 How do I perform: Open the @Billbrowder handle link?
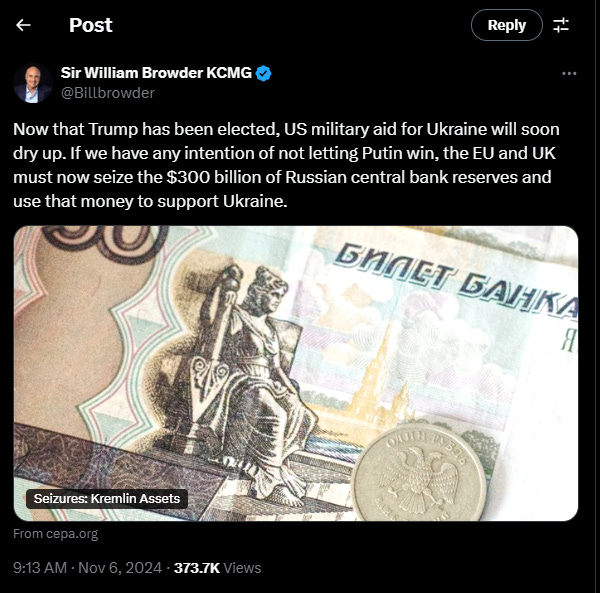point(108,93)
